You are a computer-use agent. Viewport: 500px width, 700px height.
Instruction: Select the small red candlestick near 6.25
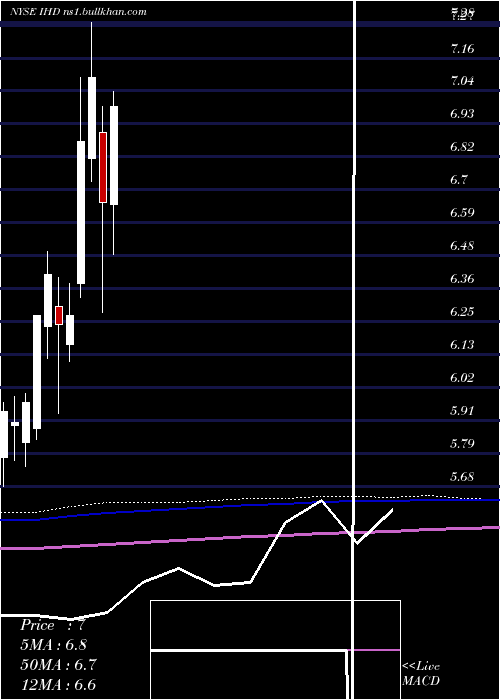point(59,315)
